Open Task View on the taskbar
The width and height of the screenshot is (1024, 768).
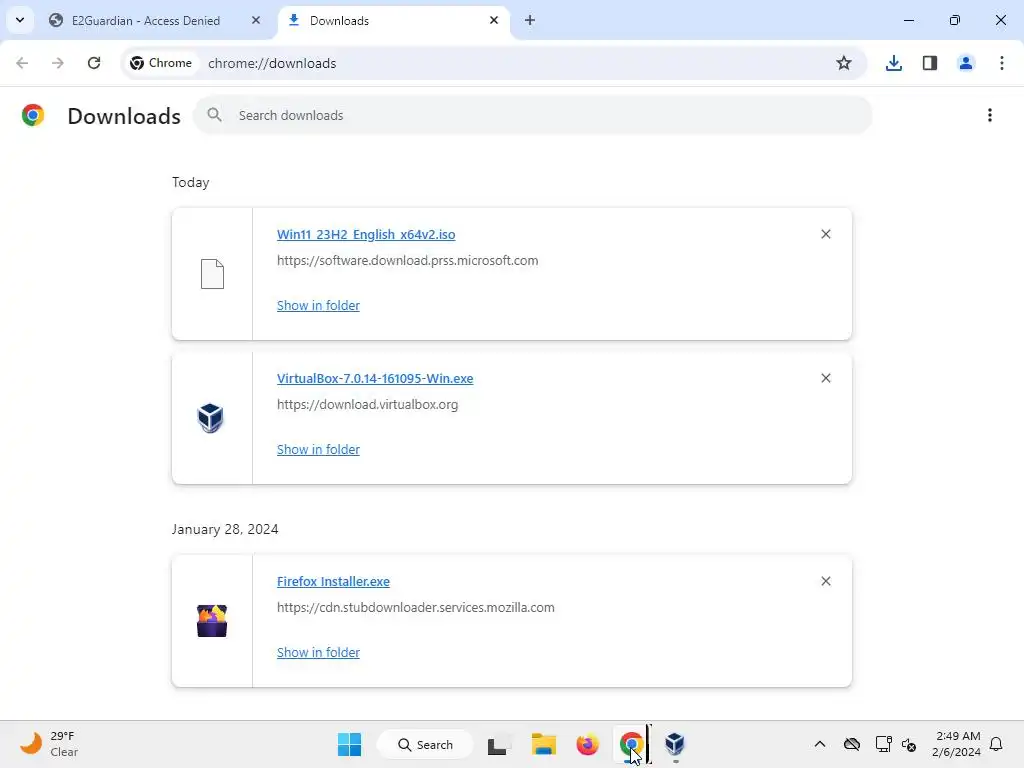[500, 744]
